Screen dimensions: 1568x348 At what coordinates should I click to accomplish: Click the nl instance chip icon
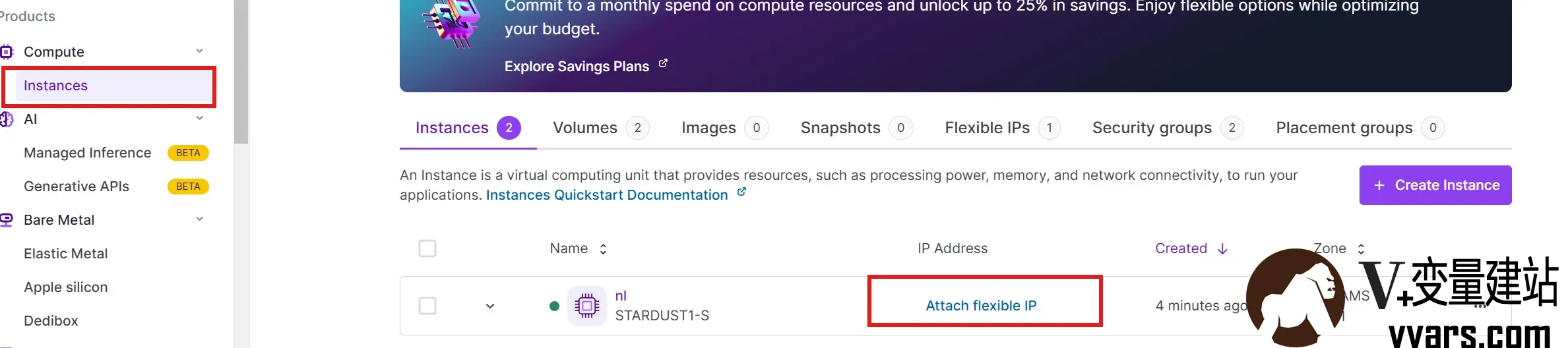pyautogui.click(x=586, y=306)
